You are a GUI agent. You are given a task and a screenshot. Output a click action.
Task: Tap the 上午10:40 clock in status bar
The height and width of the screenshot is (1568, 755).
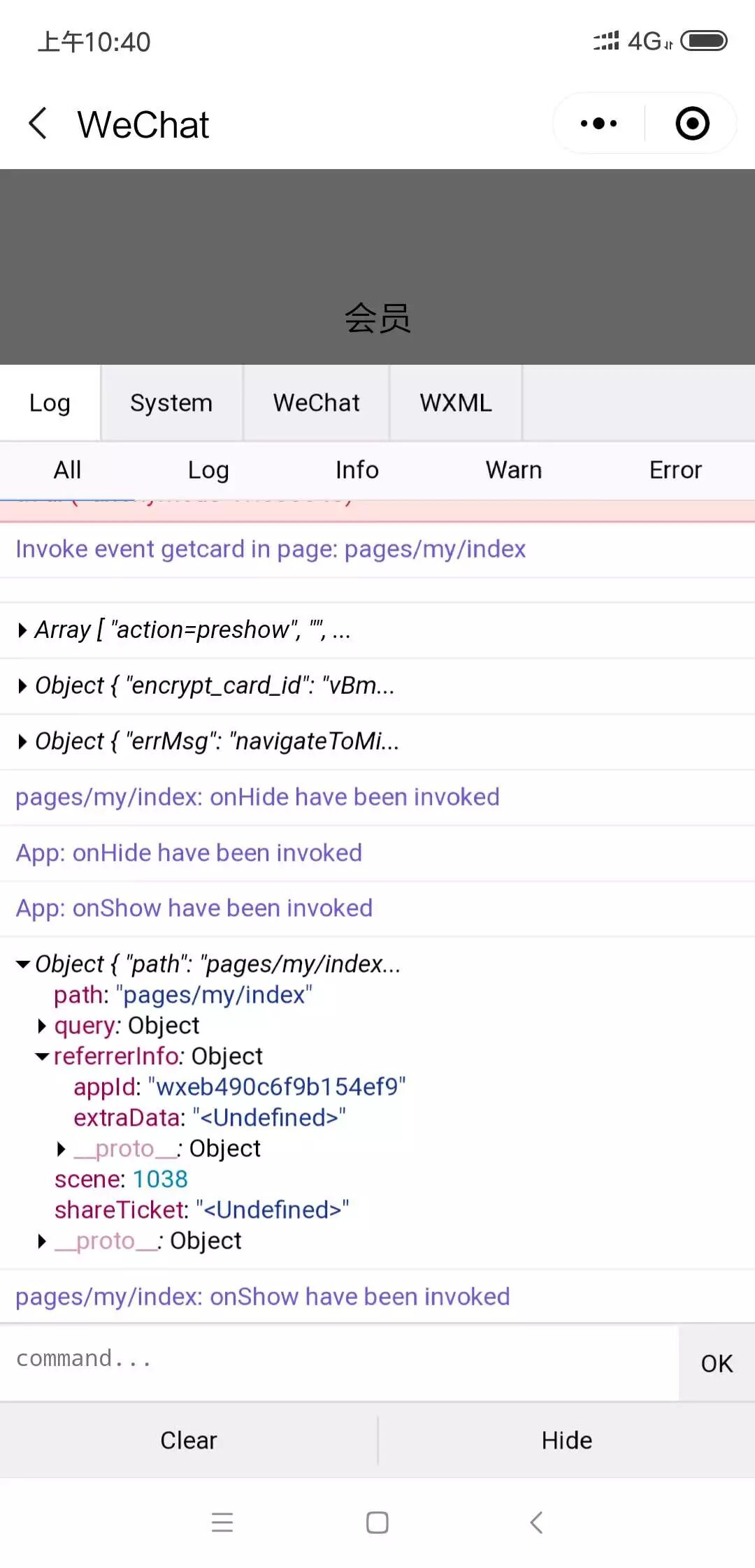click(94, 42)
